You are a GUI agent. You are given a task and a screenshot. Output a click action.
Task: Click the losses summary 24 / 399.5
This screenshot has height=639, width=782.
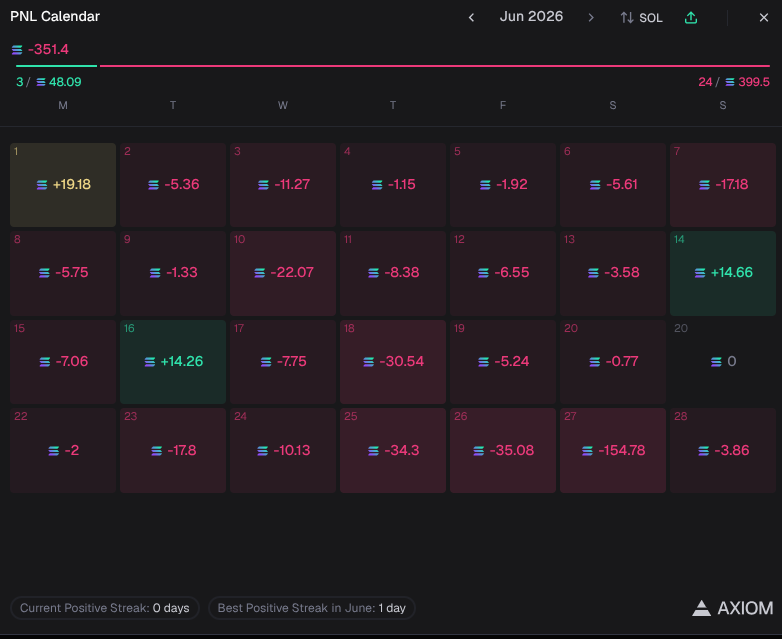[x=734, y=82]
